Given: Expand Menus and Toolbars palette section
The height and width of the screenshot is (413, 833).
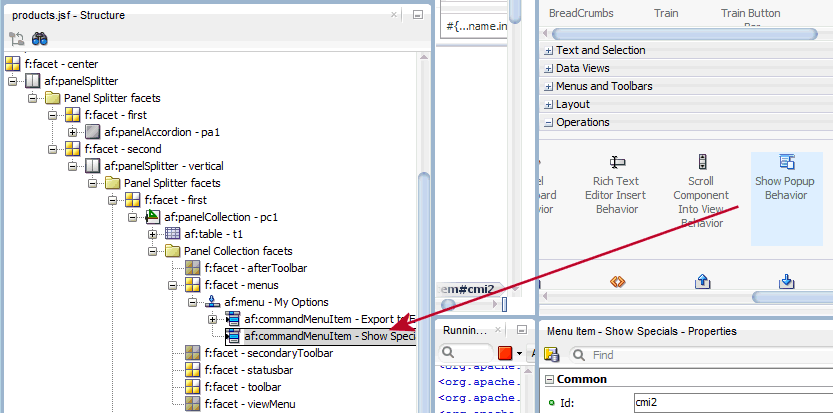Looking at the screenshot, I should (x=549, y=87).
